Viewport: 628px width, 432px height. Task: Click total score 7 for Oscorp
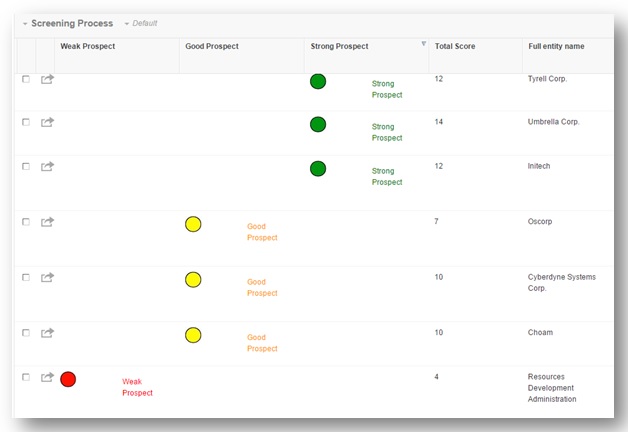(x=437, y=221)
